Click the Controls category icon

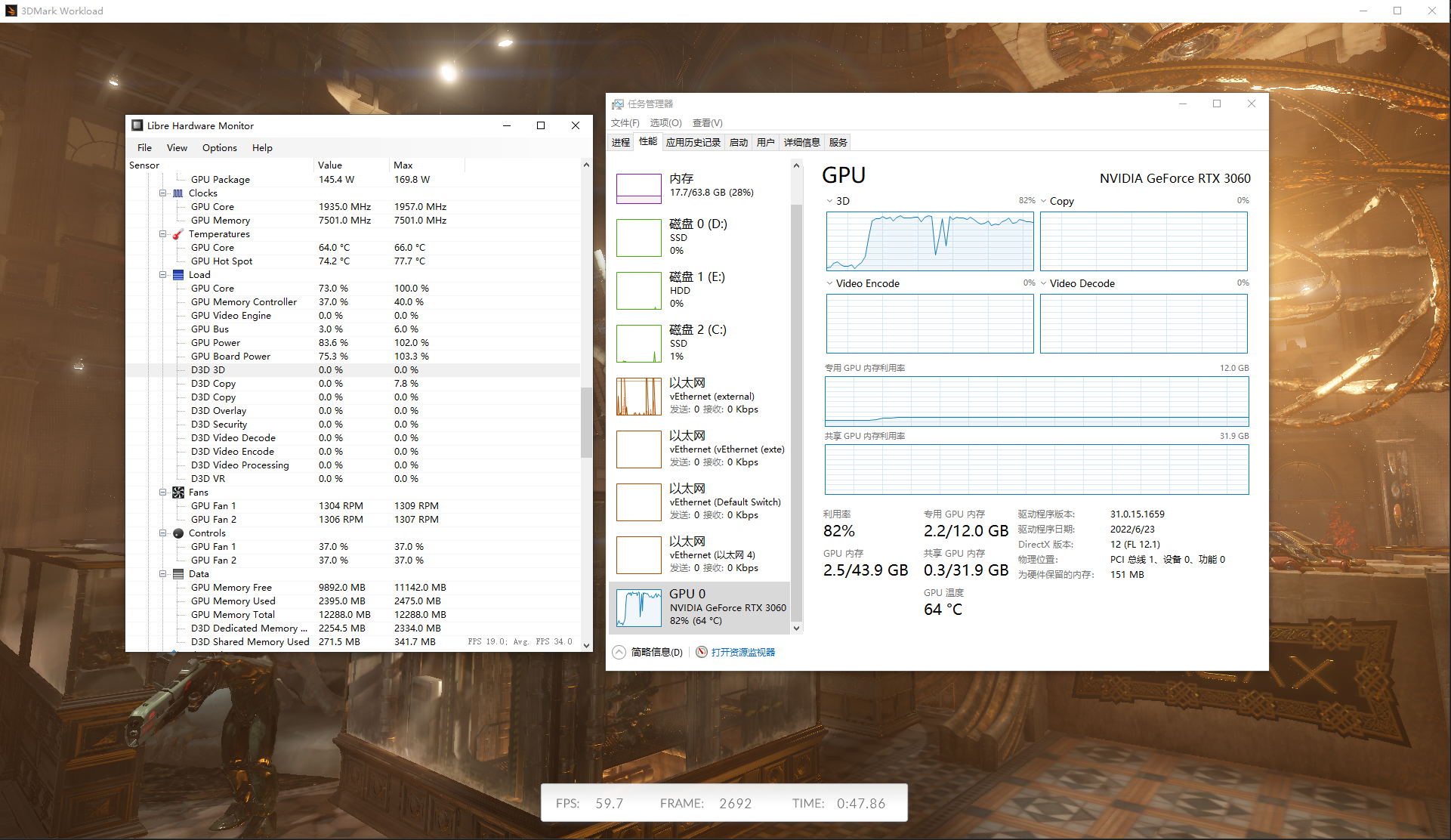178,533
